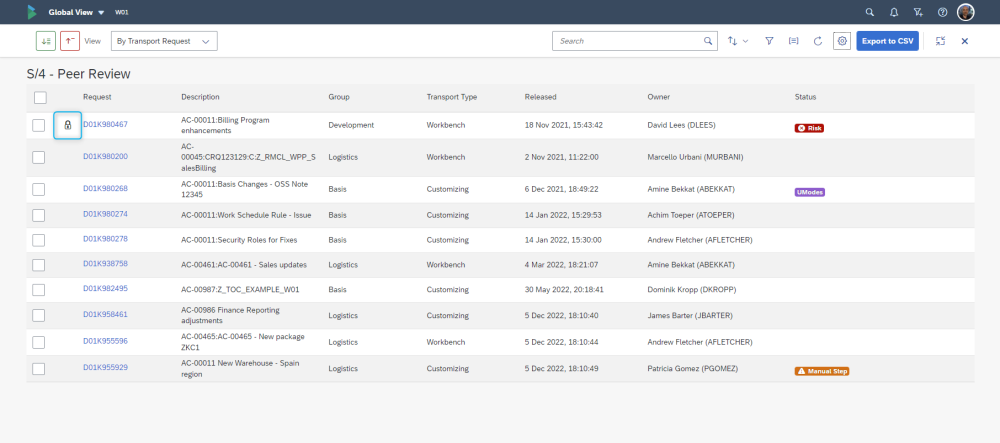Click the Owner column header
Image resolution: width=1000 pixels, height=443 pixels.
click(x=658, y=97)
